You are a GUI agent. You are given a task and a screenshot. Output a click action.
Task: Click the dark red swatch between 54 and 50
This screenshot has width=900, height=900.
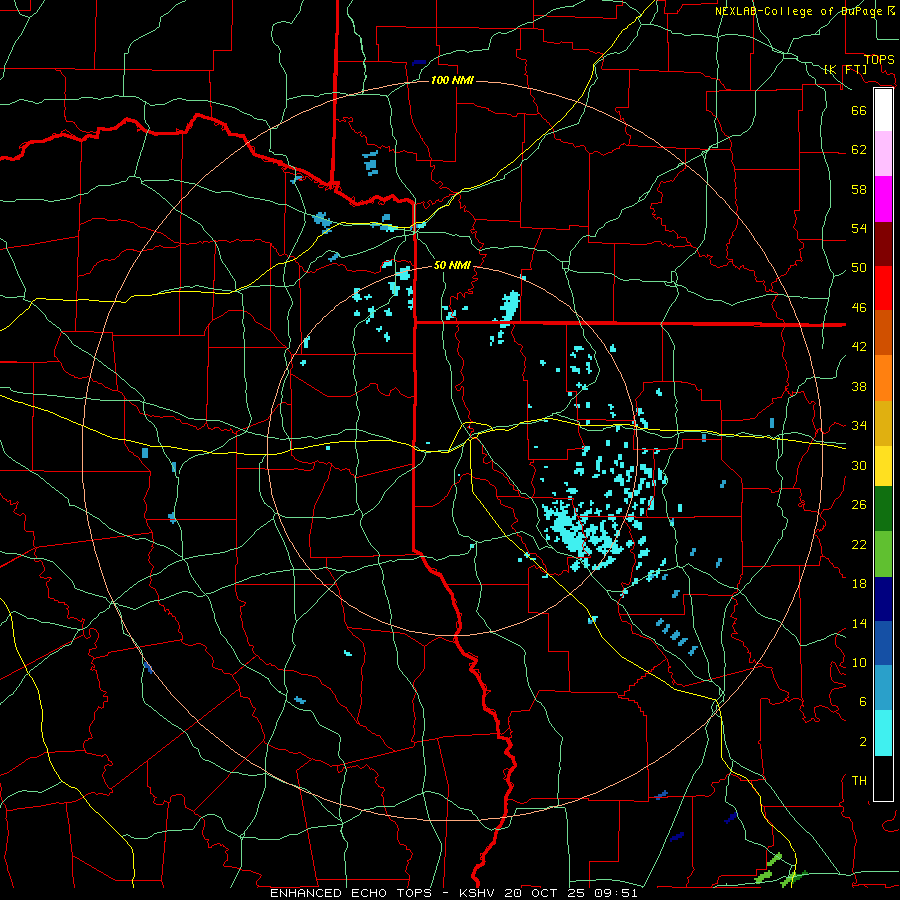[883, 244]
